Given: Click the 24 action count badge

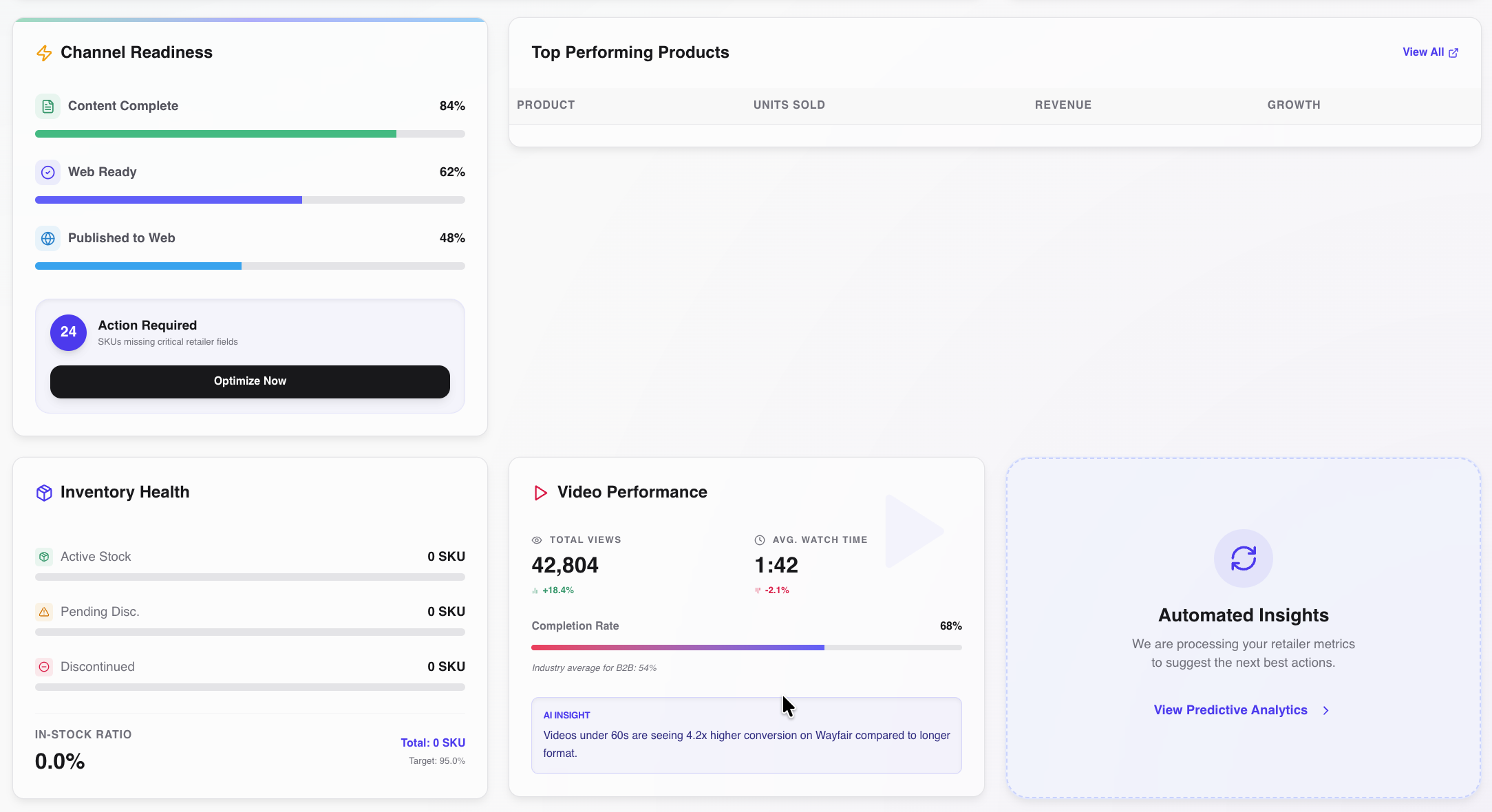Looking at the screenshot, I should click(68, 332).
